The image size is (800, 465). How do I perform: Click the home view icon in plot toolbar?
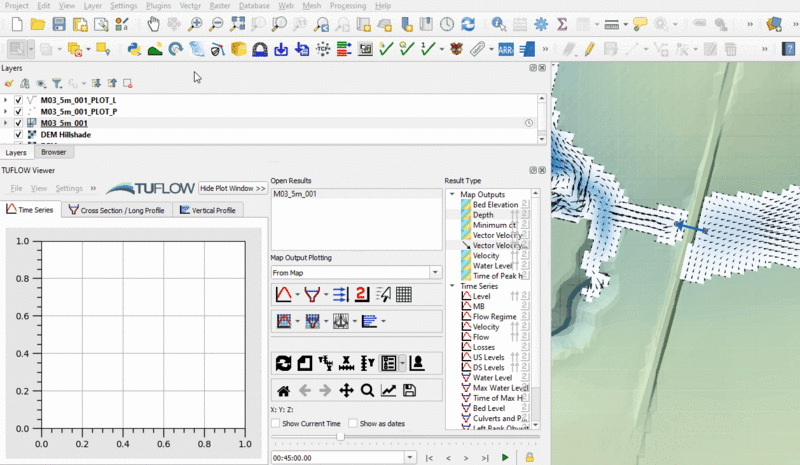284,390
